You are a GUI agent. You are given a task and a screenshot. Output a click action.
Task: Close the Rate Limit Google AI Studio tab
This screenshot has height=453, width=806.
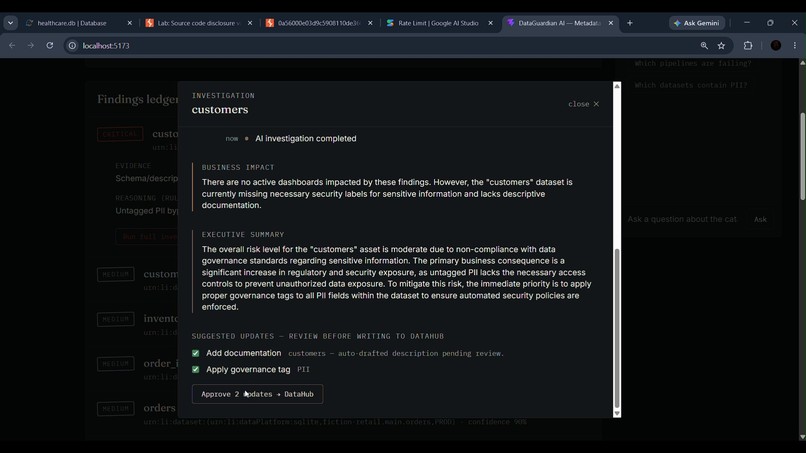(x=490, y=23)
